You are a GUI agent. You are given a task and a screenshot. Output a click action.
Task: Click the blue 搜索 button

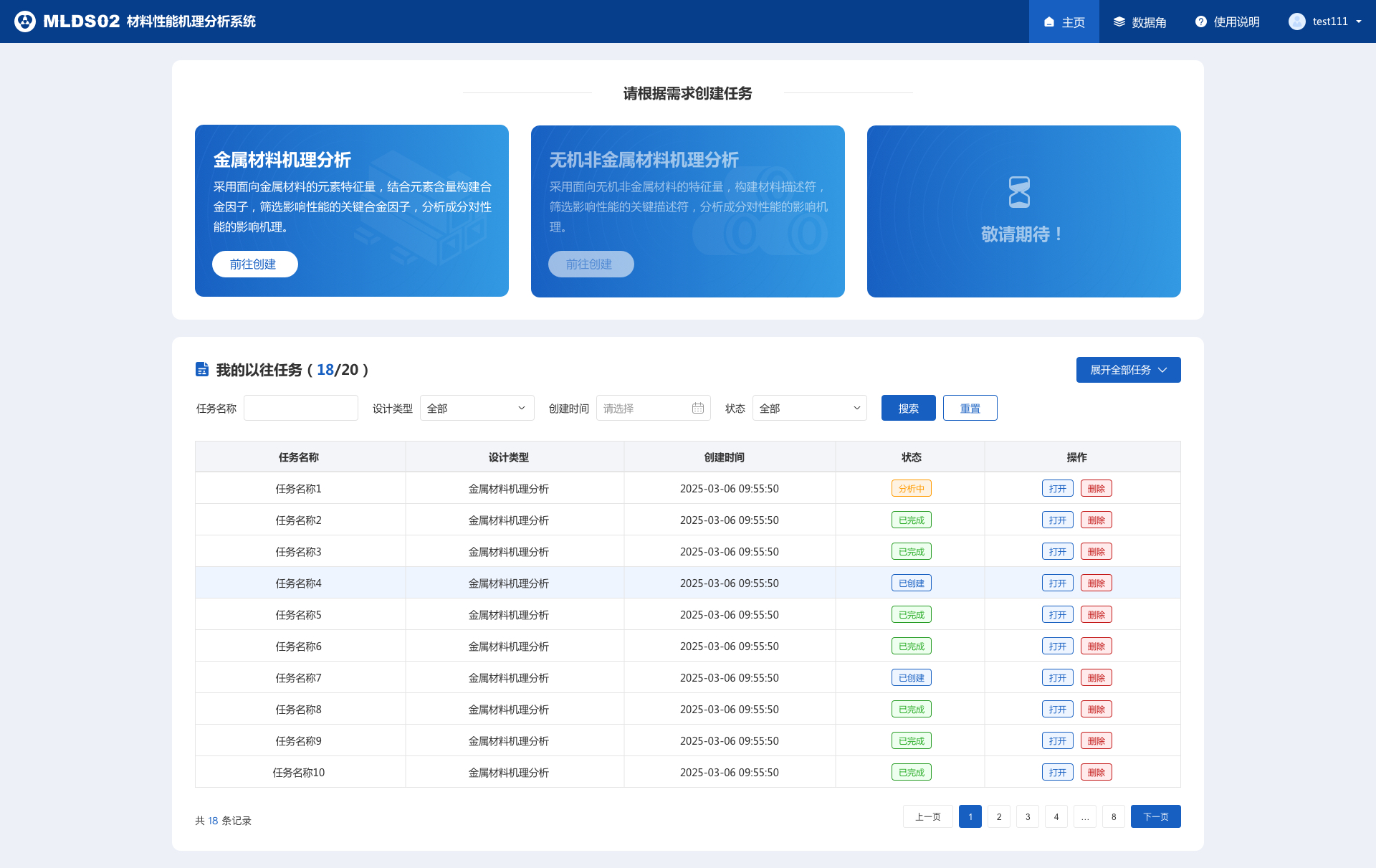pos(908,409)
